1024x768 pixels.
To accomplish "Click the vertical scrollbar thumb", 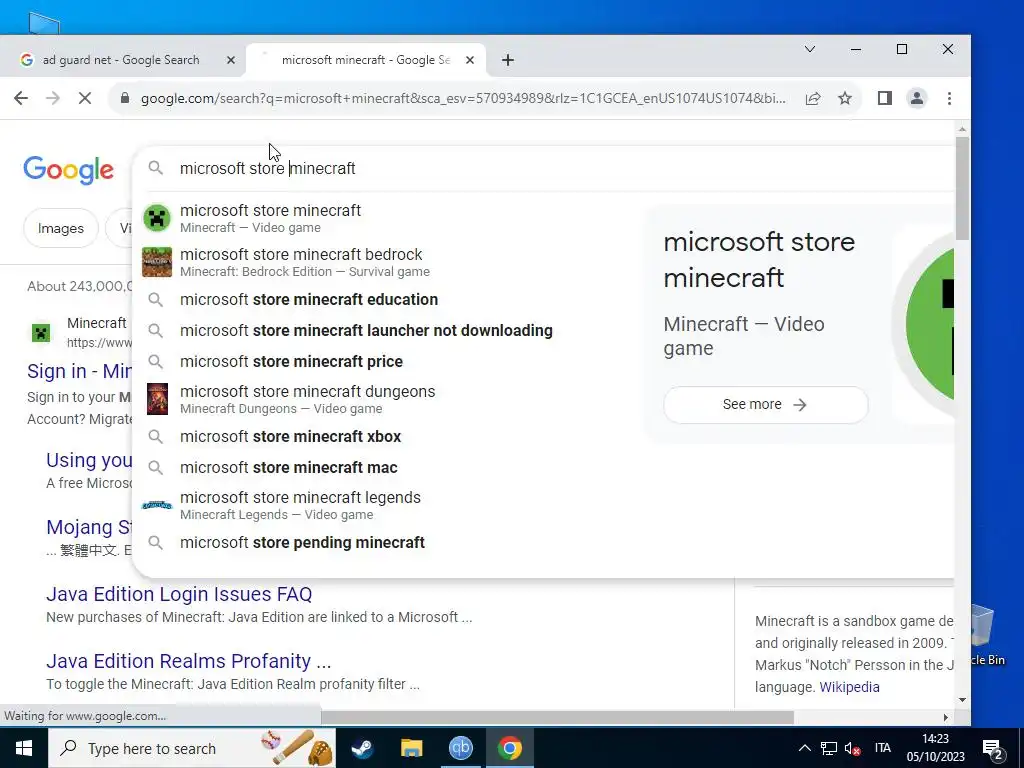I will click(962, 189).
